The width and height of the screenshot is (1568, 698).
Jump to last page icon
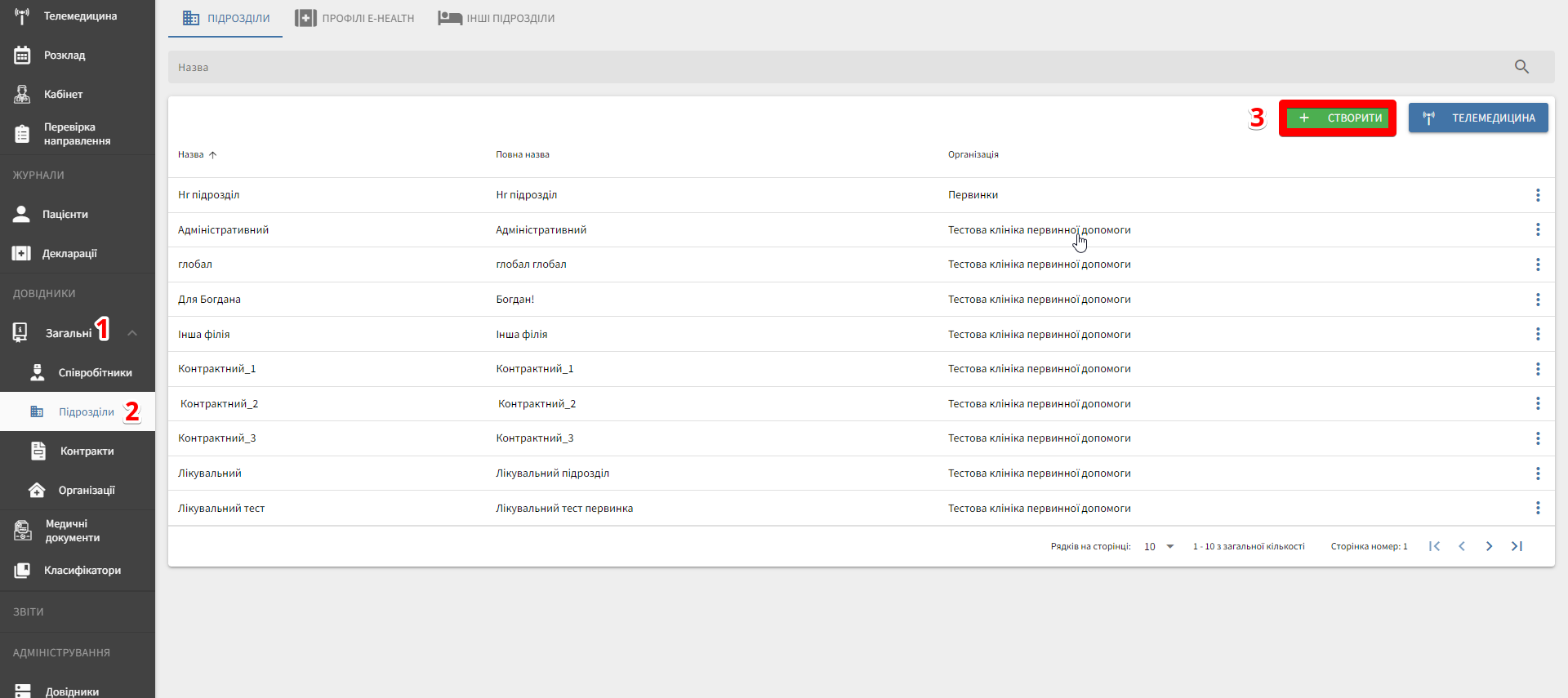coord(1517,546)
